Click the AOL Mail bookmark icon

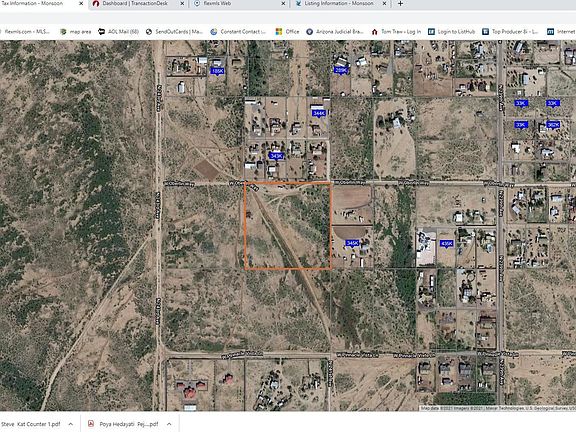tap(101, 32)
